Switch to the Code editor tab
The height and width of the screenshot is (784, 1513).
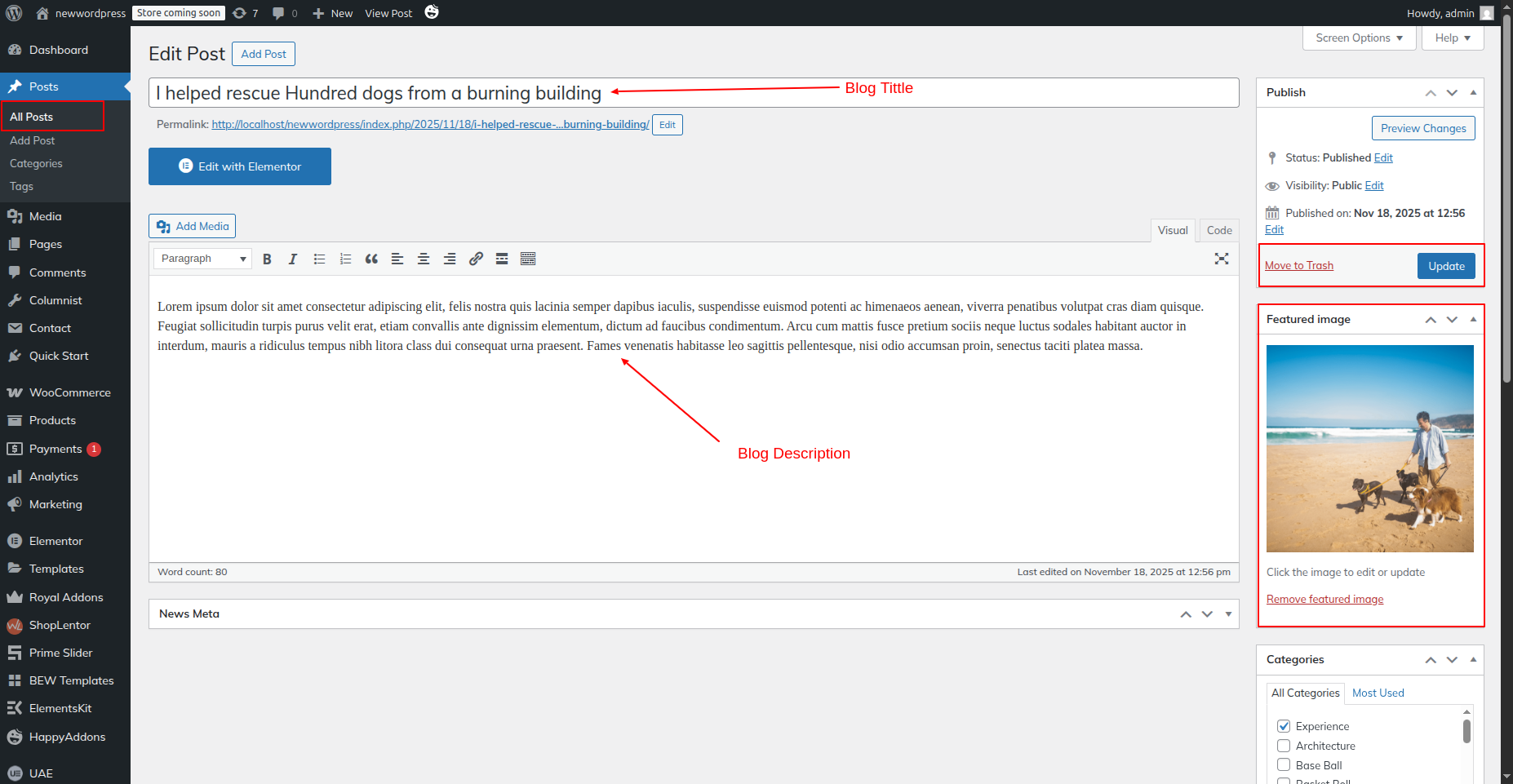[1218, 230]
